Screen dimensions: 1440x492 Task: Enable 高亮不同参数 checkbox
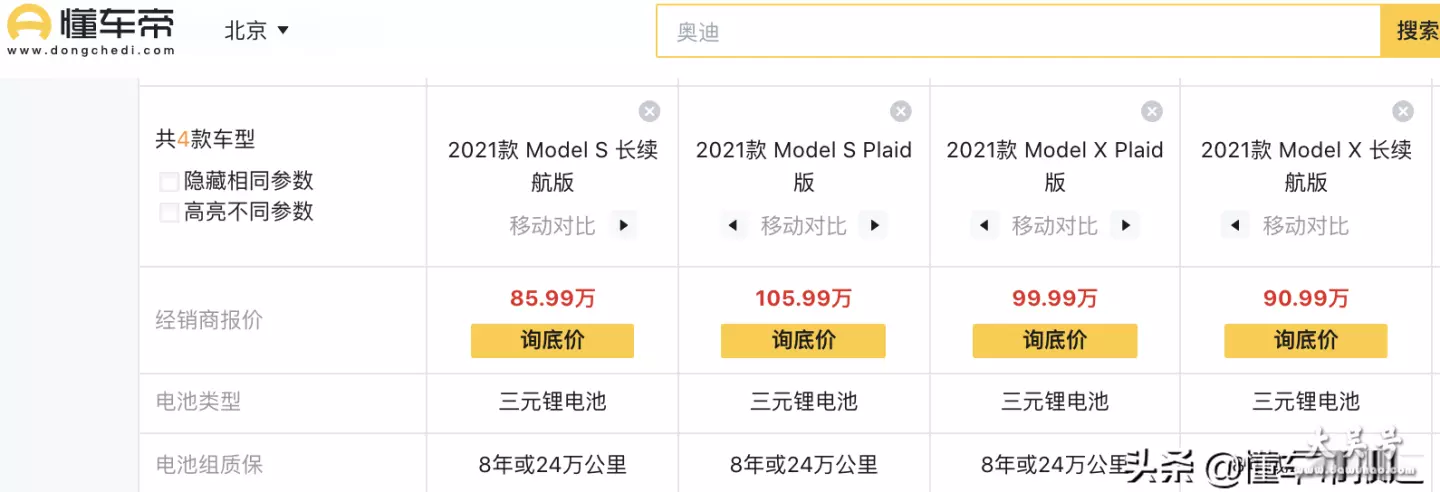click(169, 212)
